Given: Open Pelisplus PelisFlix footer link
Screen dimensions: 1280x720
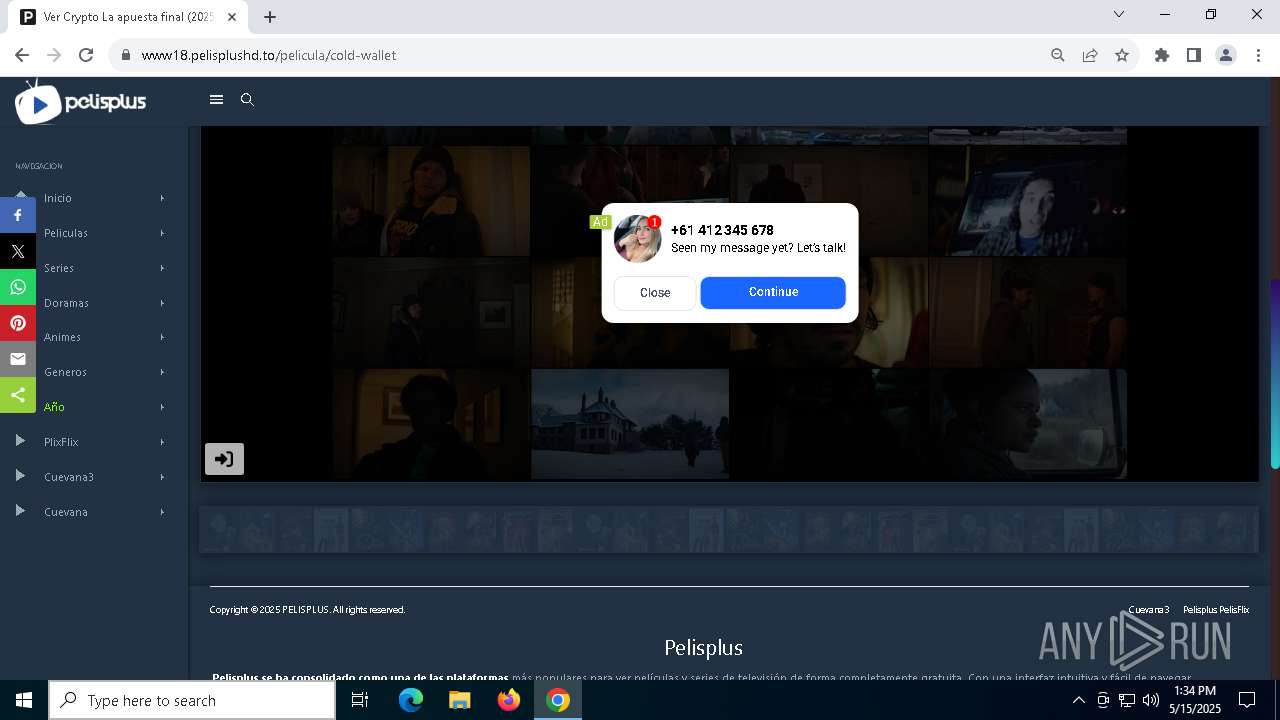Looking at the screenshot, I should (1216, 610).
